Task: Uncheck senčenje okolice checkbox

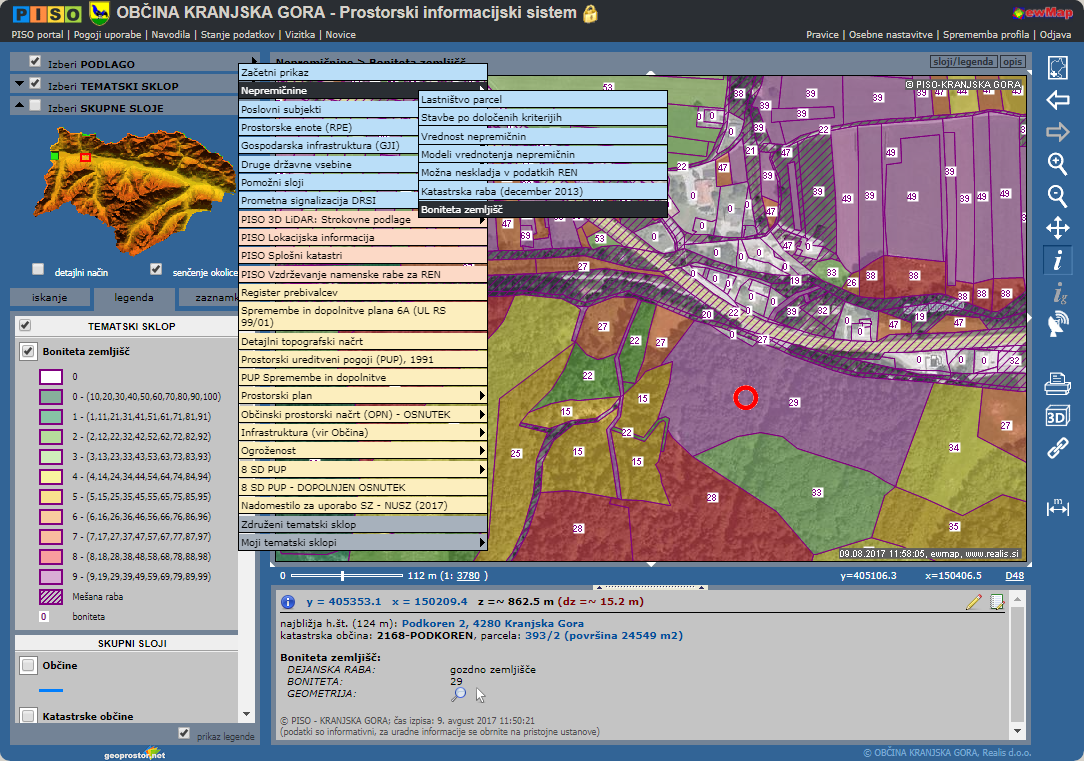Action: [156, 269]
